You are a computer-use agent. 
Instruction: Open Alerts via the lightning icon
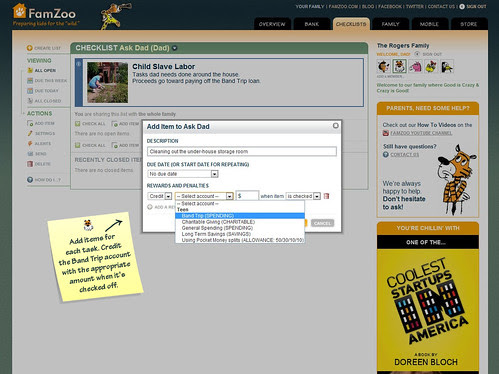[30, 143]
